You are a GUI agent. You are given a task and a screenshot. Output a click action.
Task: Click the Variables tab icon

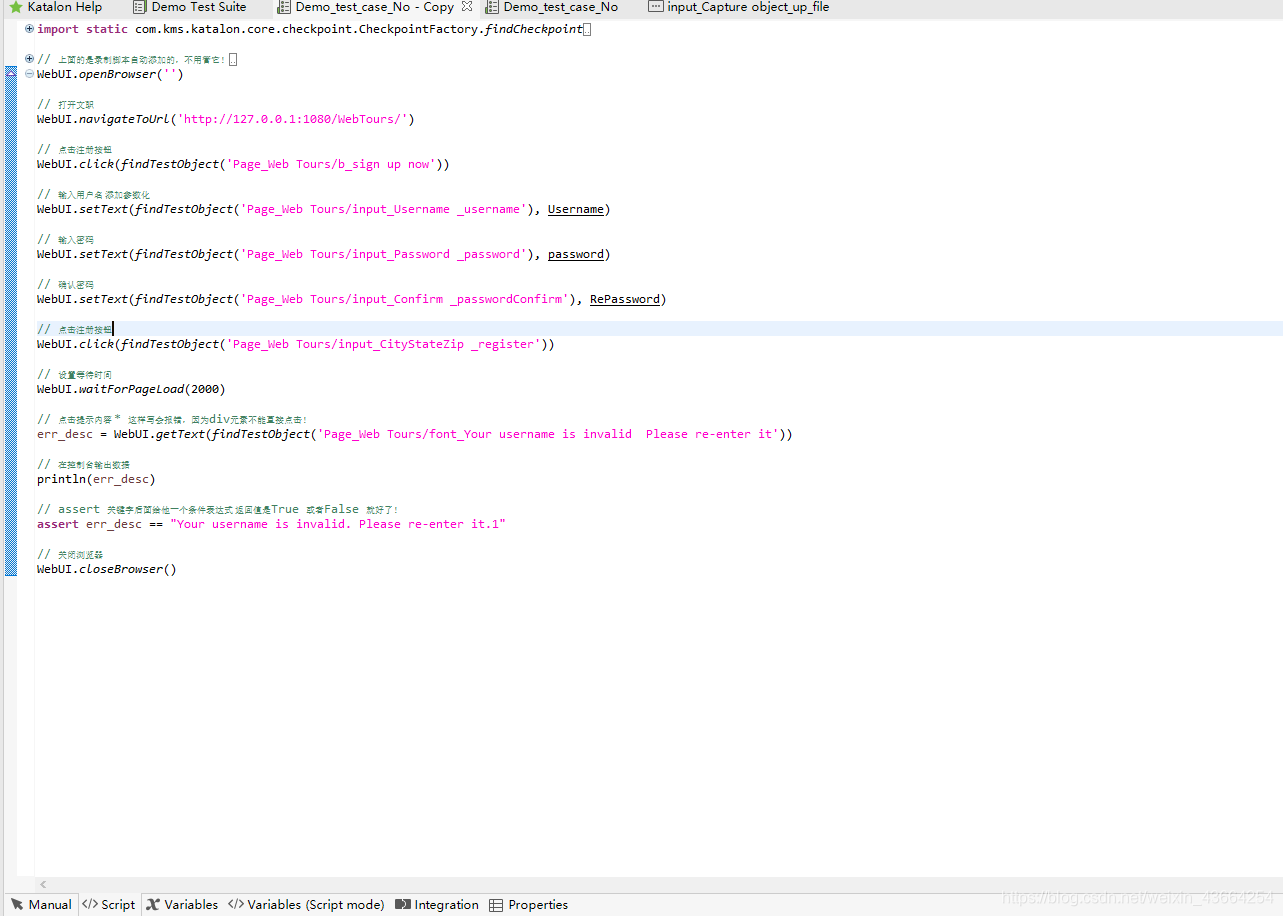point(153,905)
